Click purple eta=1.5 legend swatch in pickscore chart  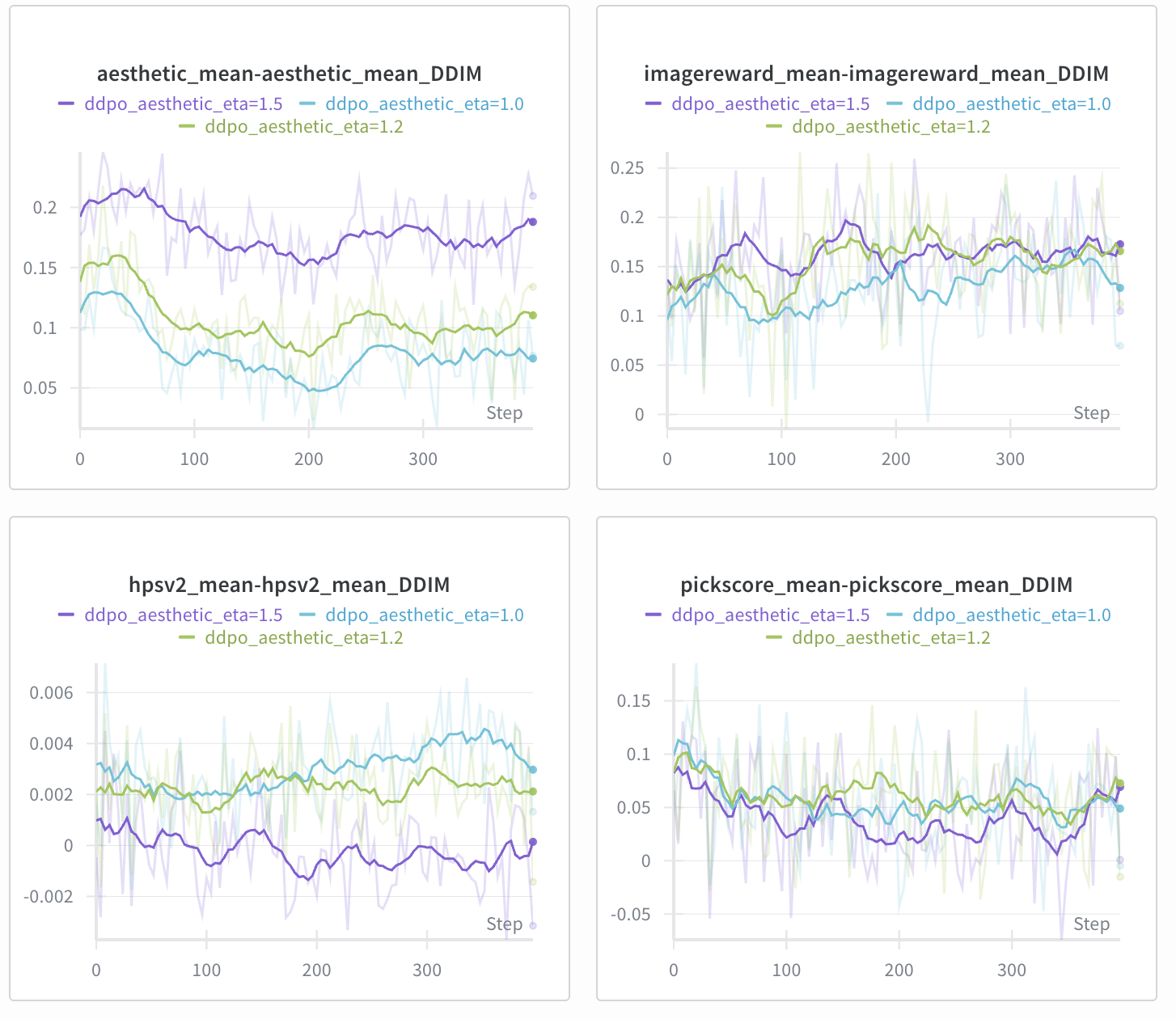(x=654, y=615)
